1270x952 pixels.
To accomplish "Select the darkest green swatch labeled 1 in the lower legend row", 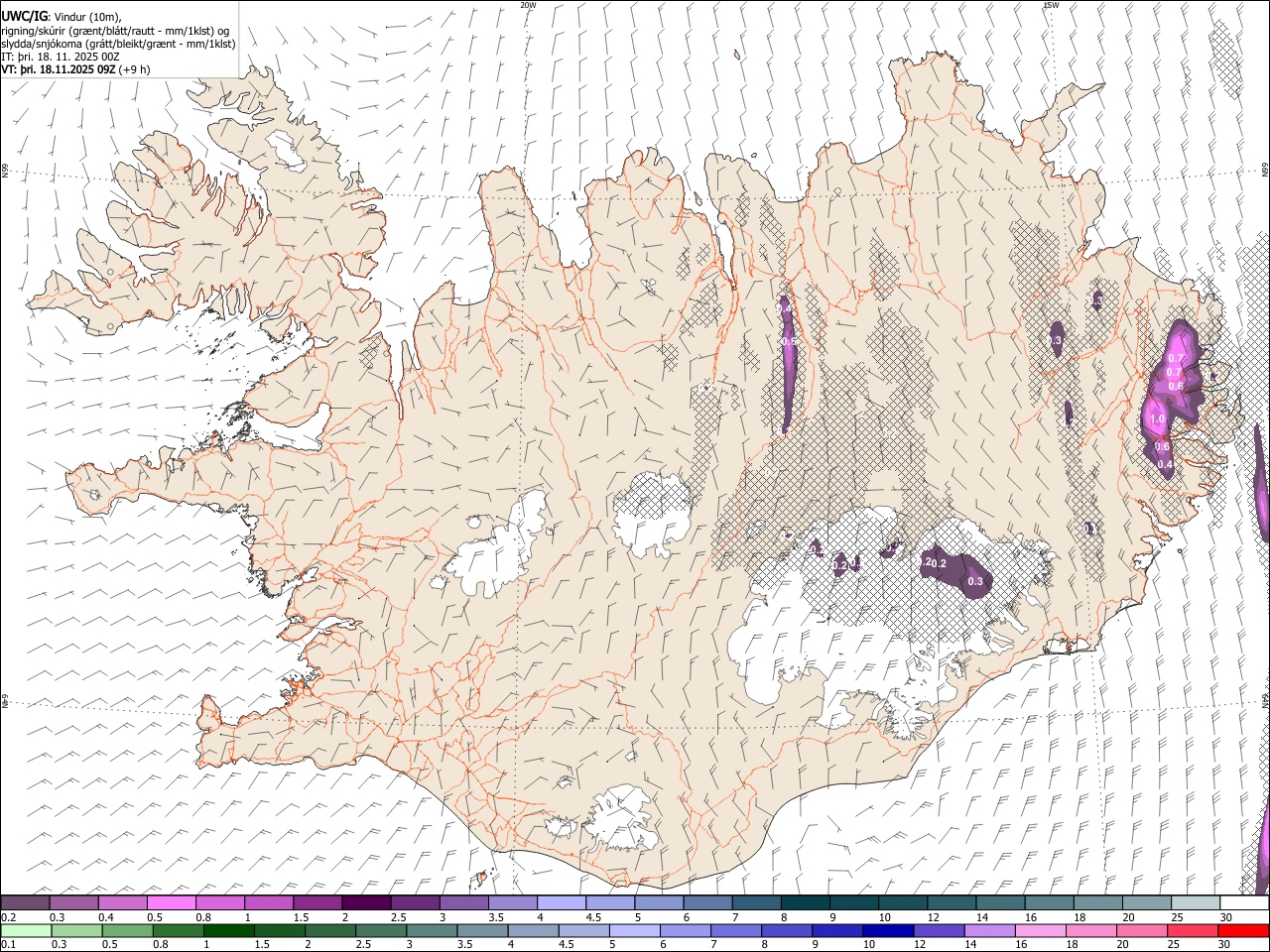I will pyautogui.click(x=228, y=930).
